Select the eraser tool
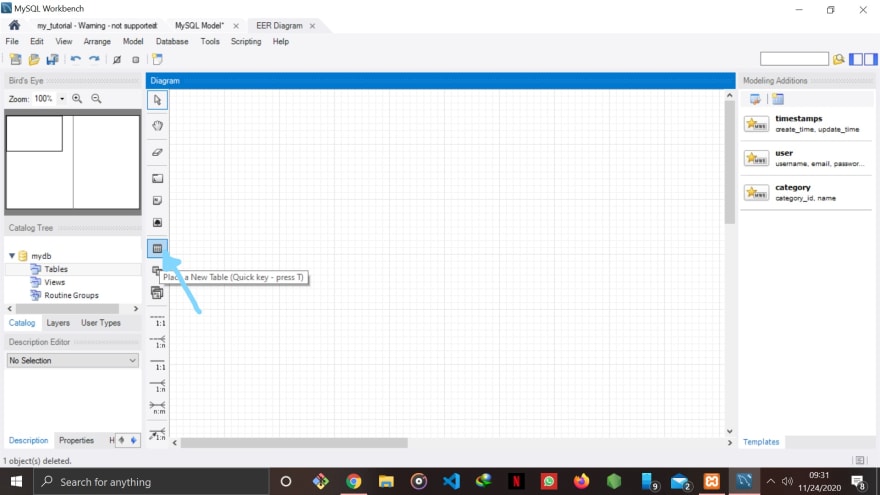The height and width of the screenshot is (495, 880). click(x=157, y=152)
